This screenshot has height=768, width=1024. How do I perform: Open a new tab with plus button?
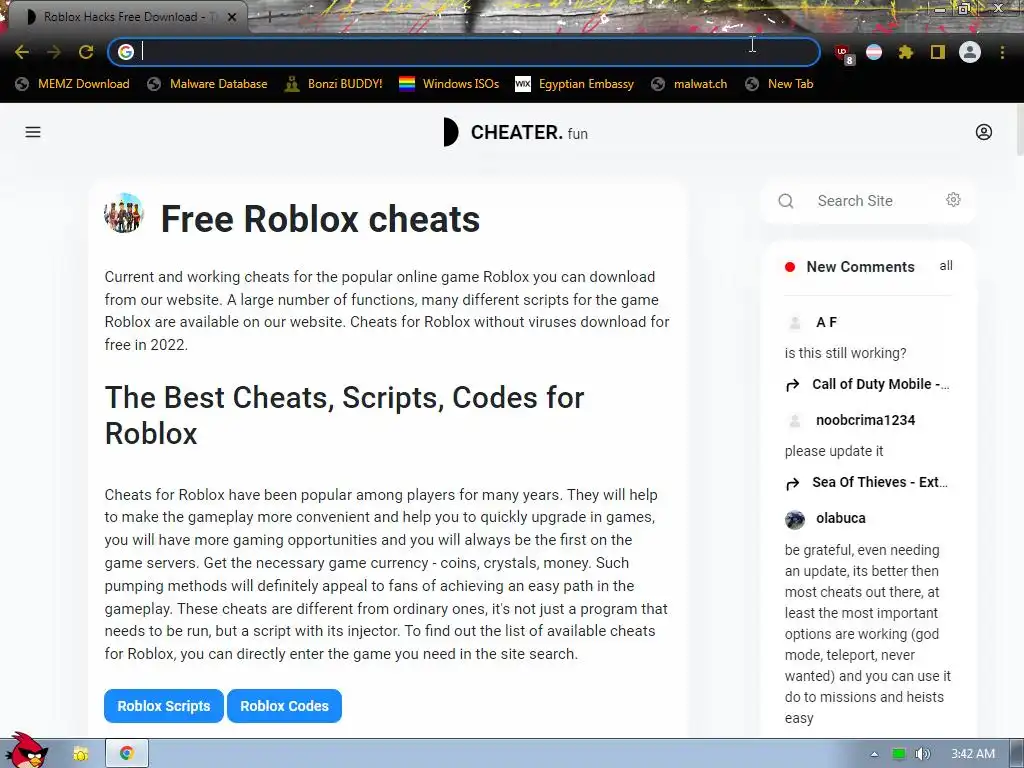click(x=268, y=18)
